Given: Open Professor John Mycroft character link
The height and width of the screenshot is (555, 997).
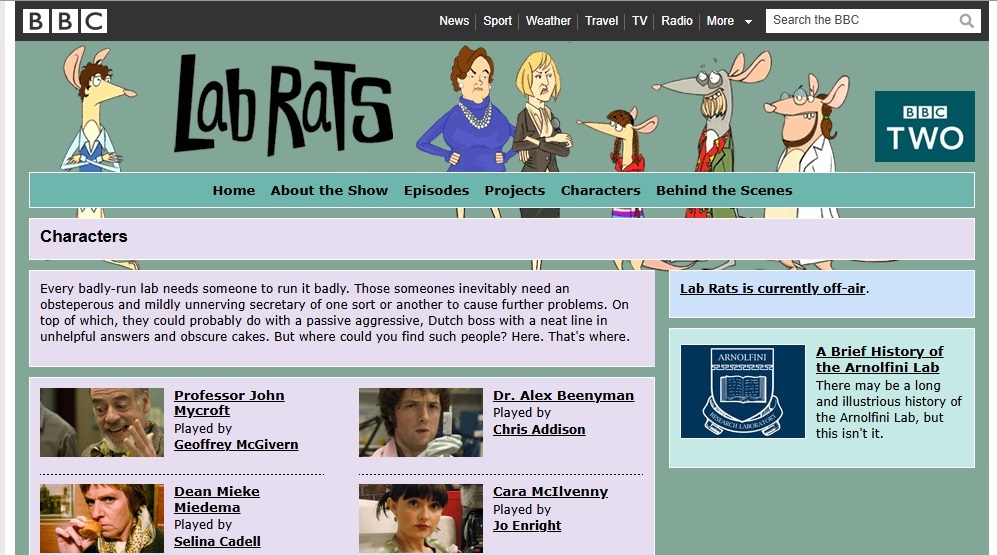Looking at the screenshot, I should click(230, 403).
